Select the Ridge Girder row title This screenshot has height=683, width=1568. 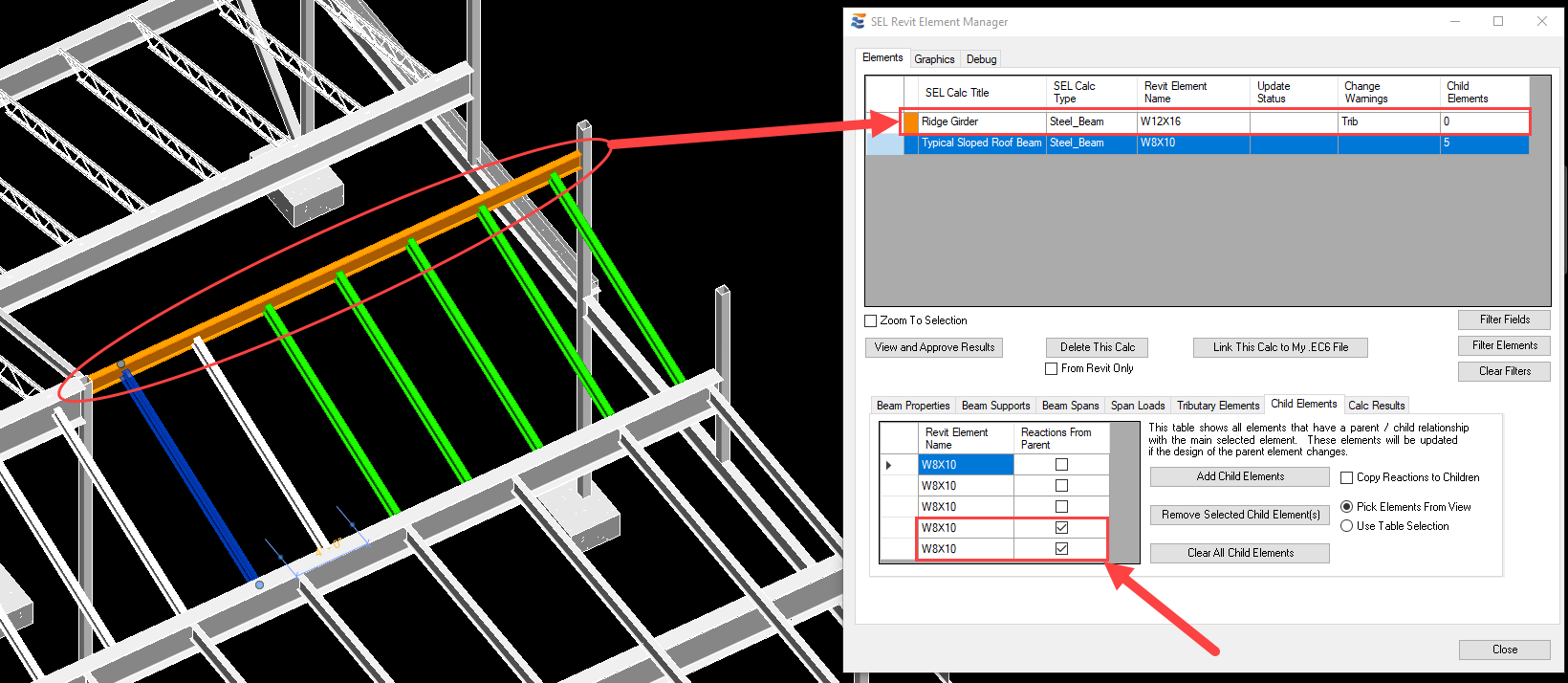[982, 121]
